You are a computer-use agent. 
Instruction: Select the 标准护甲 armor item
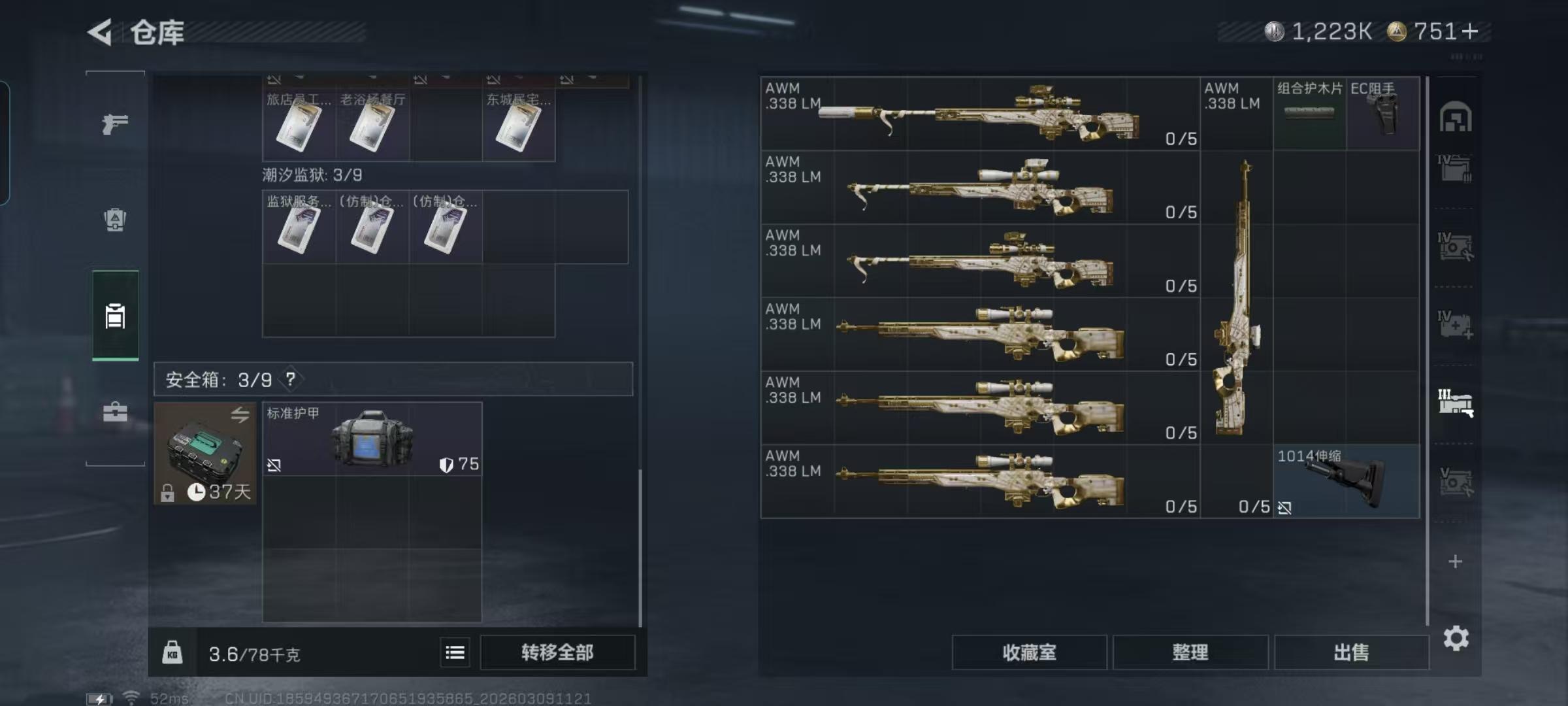372,439
